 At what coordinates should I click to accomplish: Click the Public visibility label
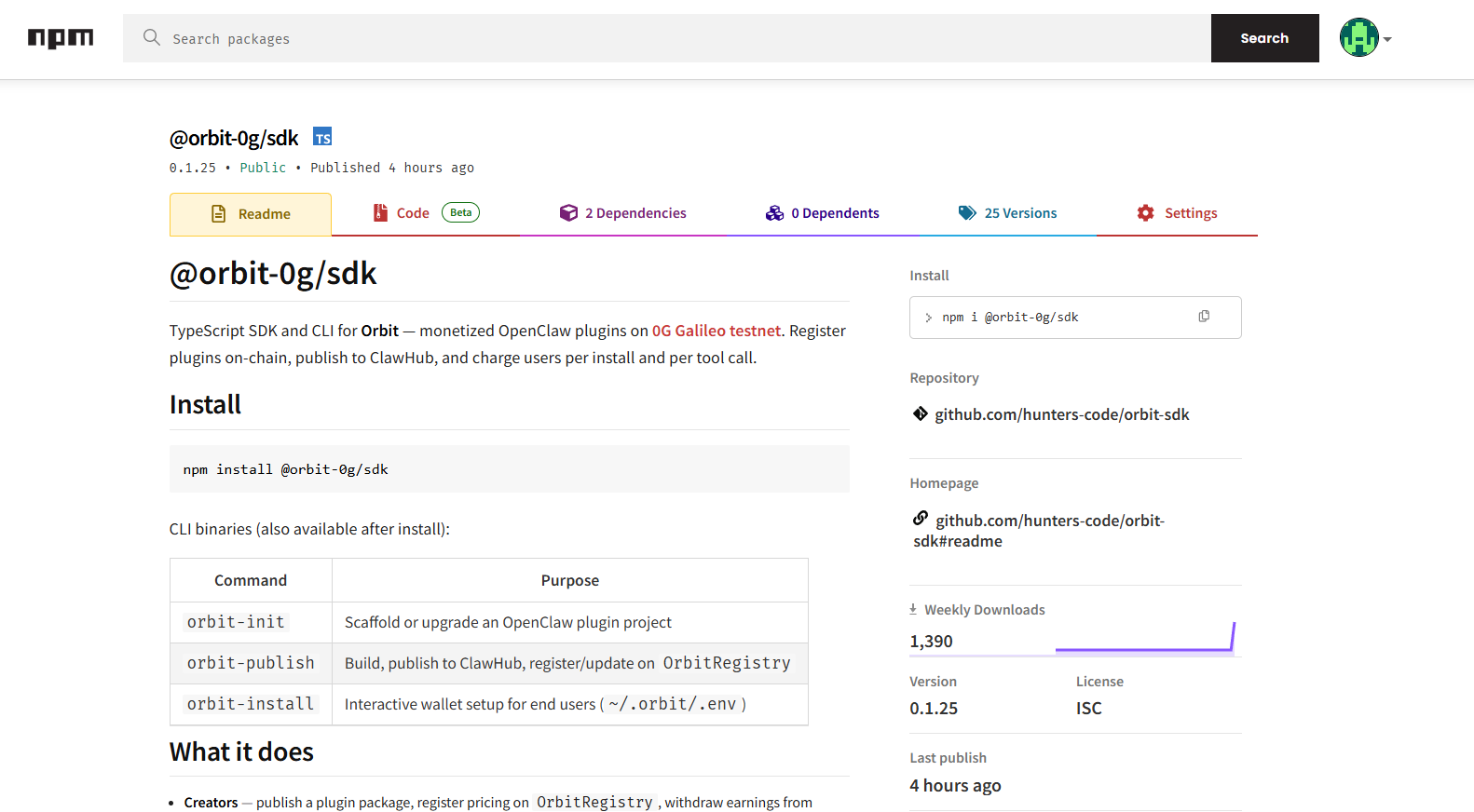(263, 168)
